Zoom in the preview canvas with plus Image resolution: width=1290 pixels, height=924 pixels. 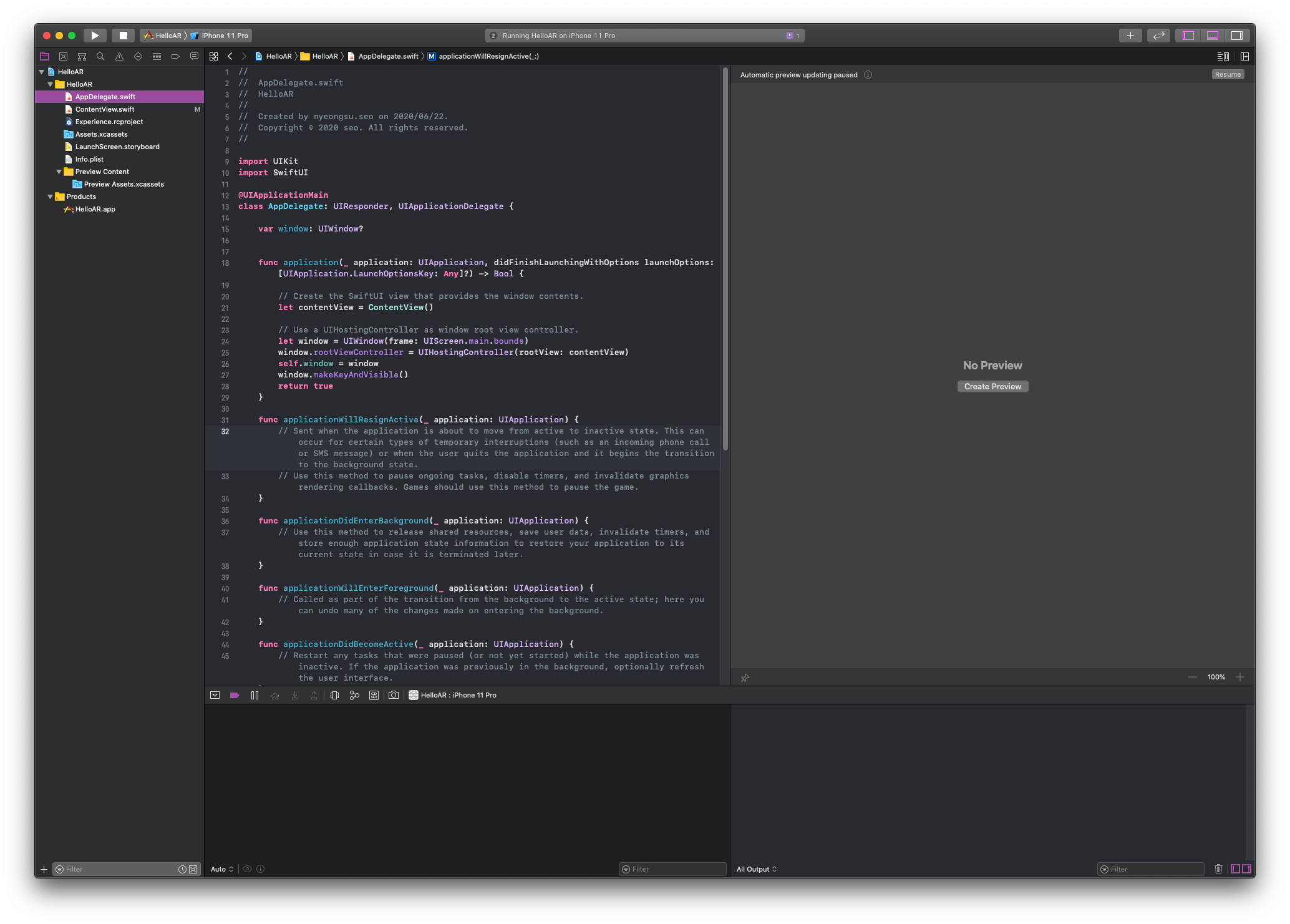click(1240, 677)
